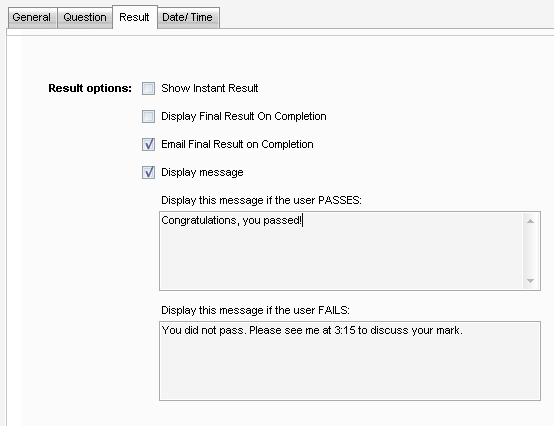554x426 pixels.
Task: Click the scroll down arrow in PASSES box
Action: (530, 281)
